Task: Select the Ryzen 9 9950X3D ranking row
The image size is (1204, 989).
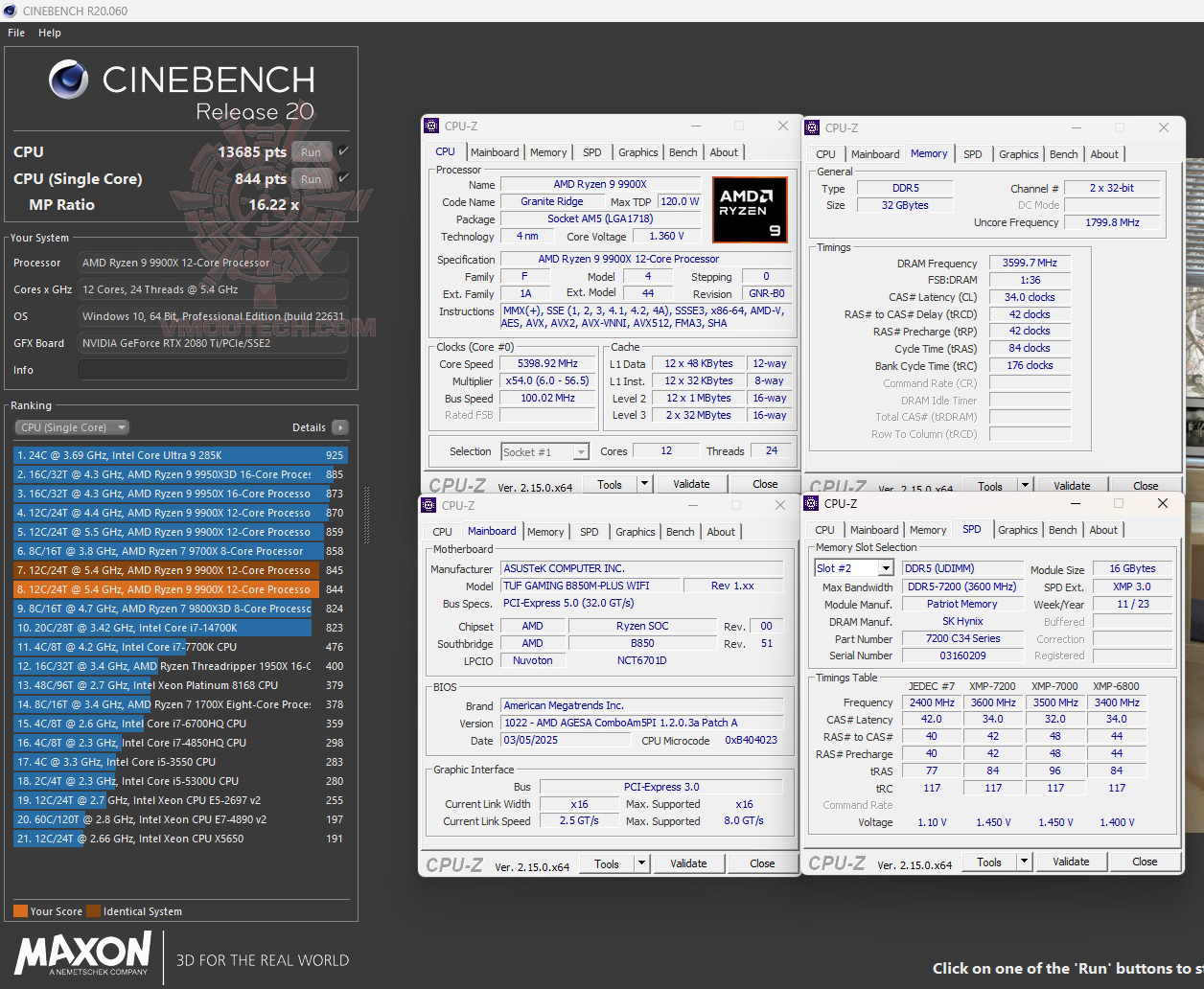Action: click(180, 474)
